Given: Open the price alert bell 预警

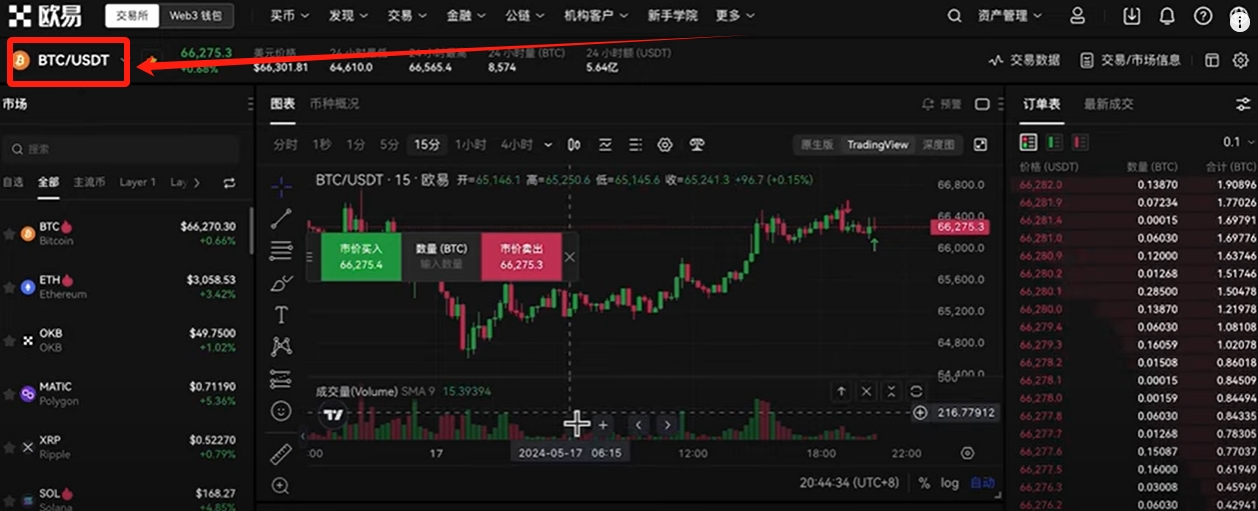Looking at the screenshot, I should tap(942, 104).
